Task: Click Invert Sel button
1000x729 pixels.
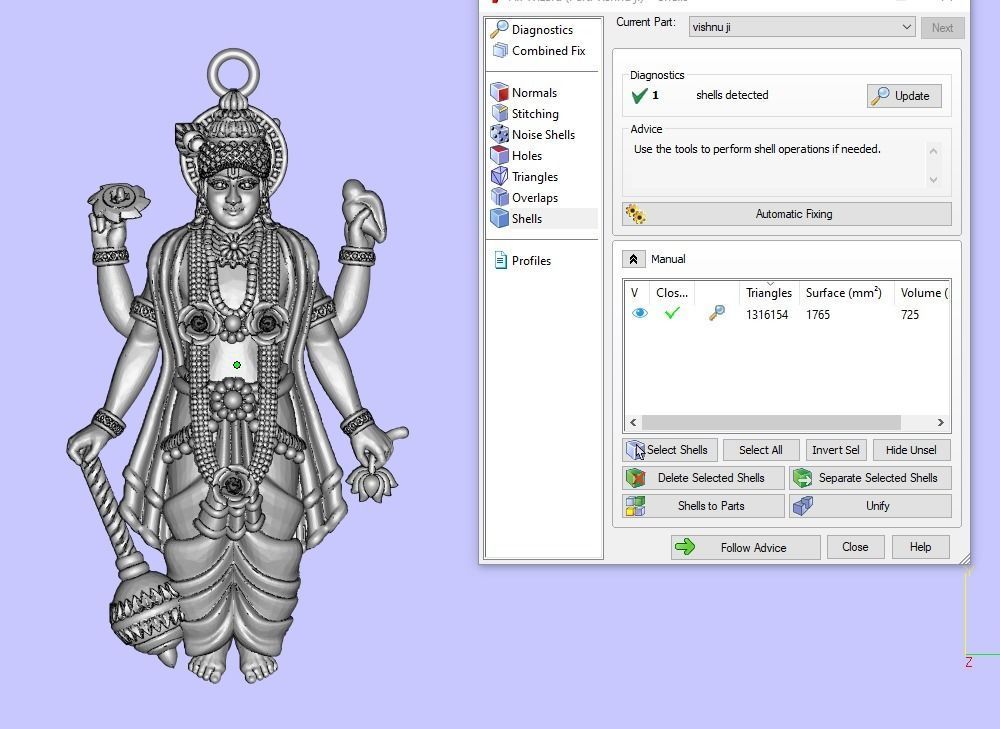Action: point(835,450)
